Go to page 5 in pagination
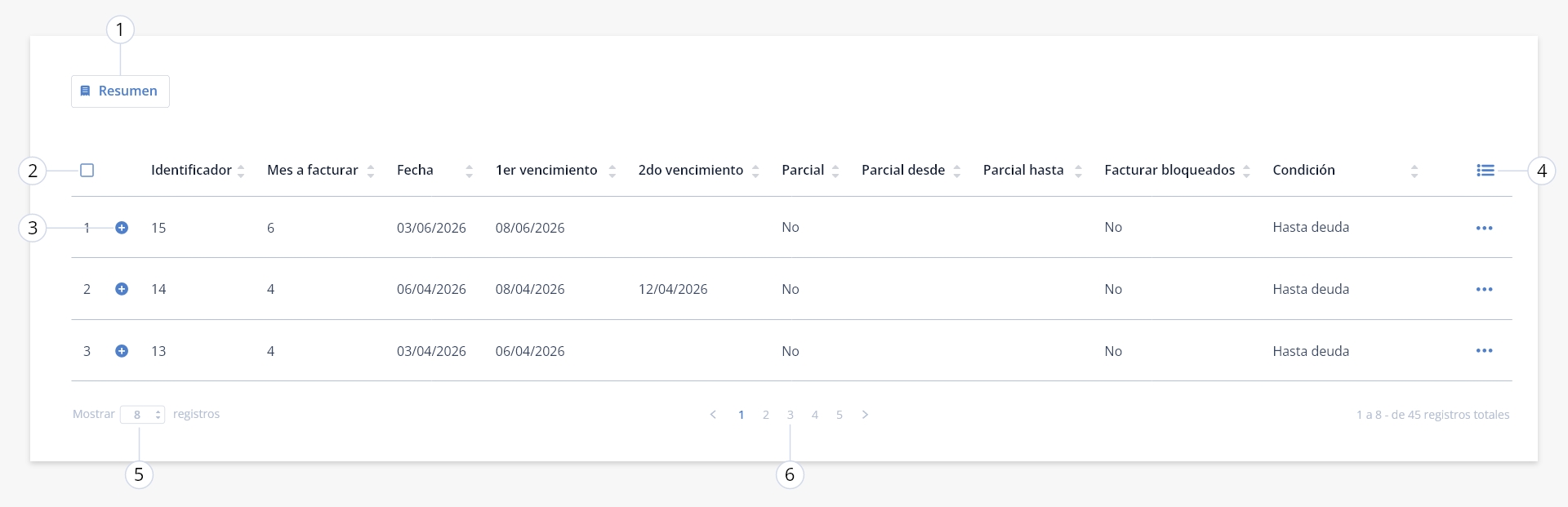This screenshot has width=1568, height=507. [840, 415]
